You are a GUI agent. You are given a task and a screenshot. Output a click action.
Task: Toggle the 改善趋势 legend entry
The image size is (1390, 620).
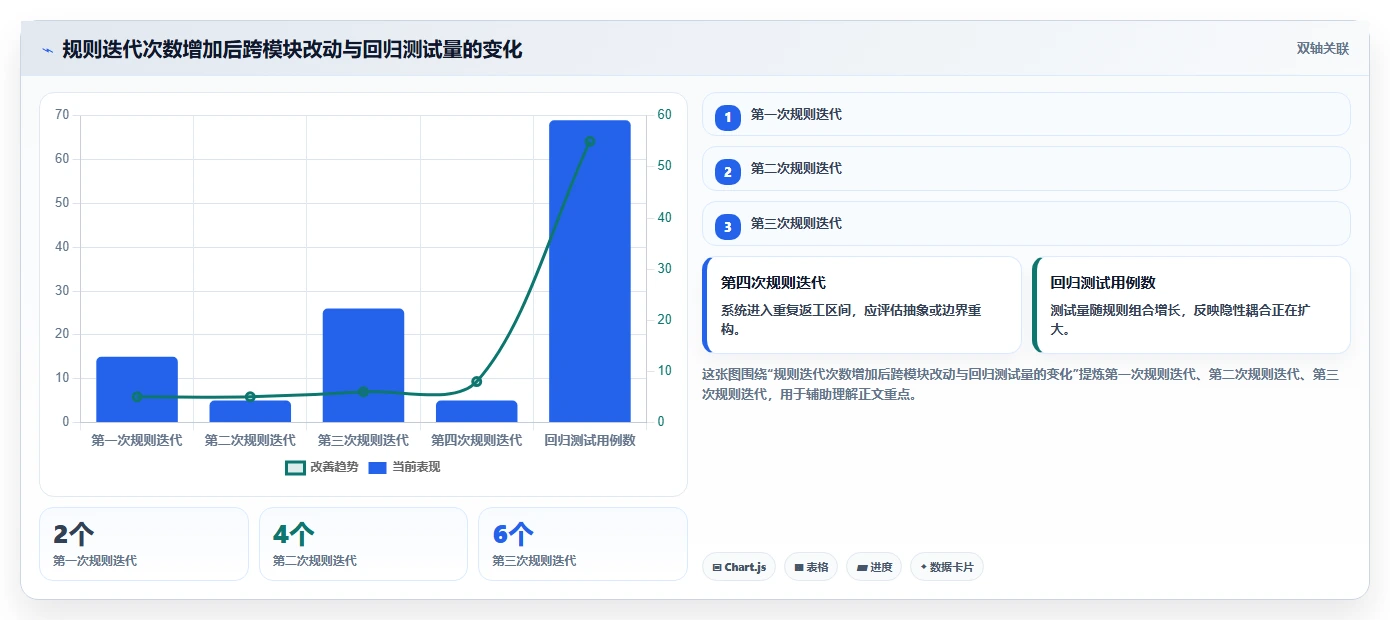322,467
